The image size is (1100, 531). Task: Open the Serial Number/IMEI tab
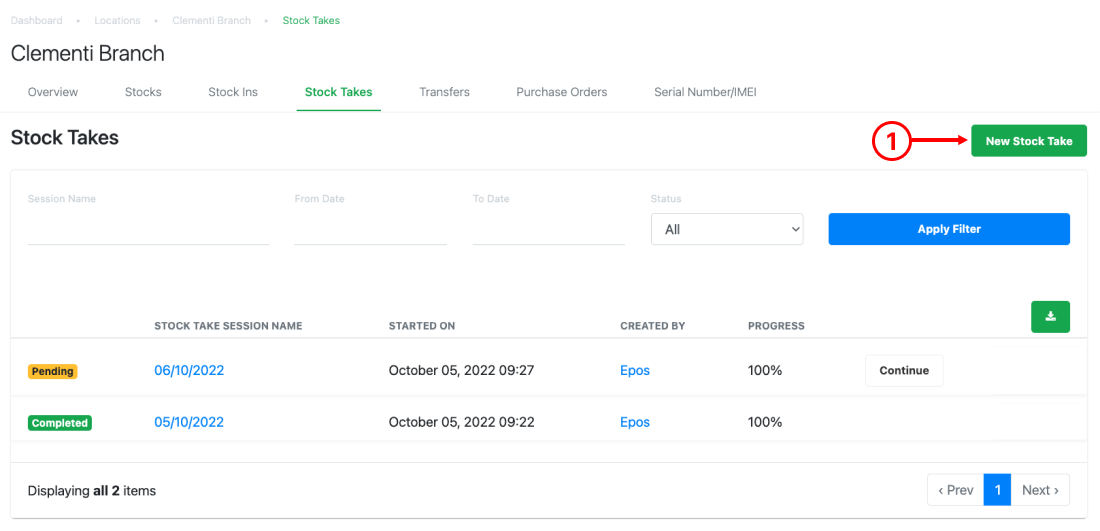point(705,92)
